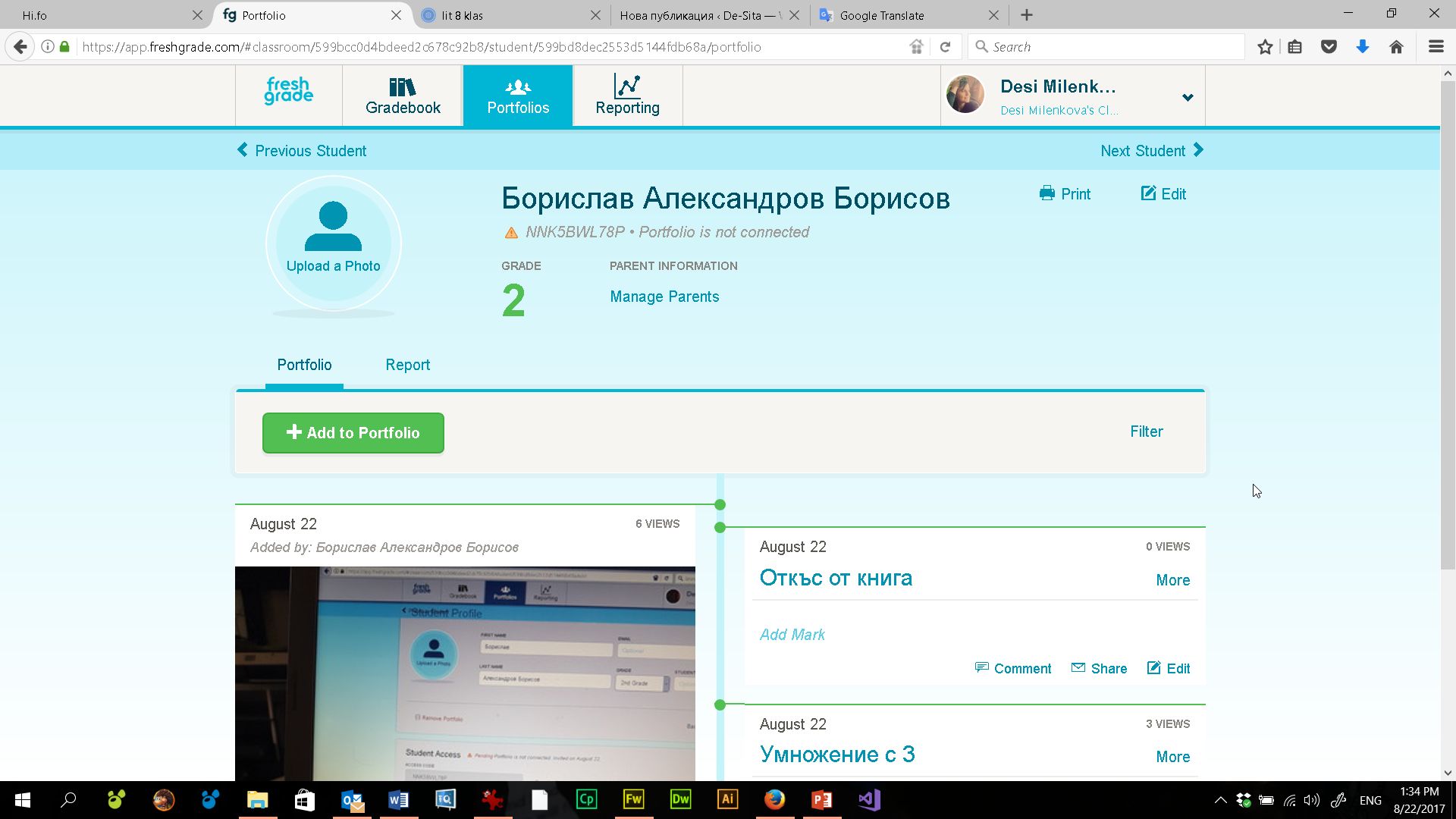Edit the Откъс от книга entry
Viewport: 1456px width, 819px height.
pos(1169,668)
